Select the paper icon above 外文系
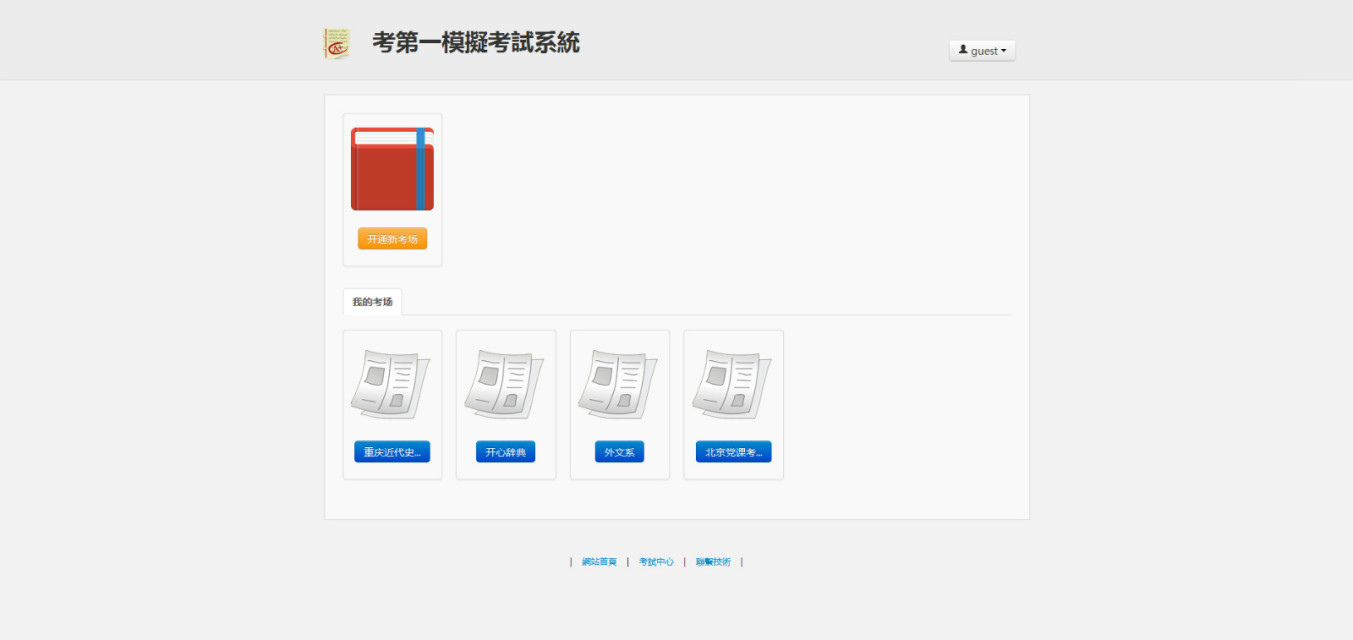Image resolution: width=1353 pixels, height=640 pixels. (x=619, y=384)
